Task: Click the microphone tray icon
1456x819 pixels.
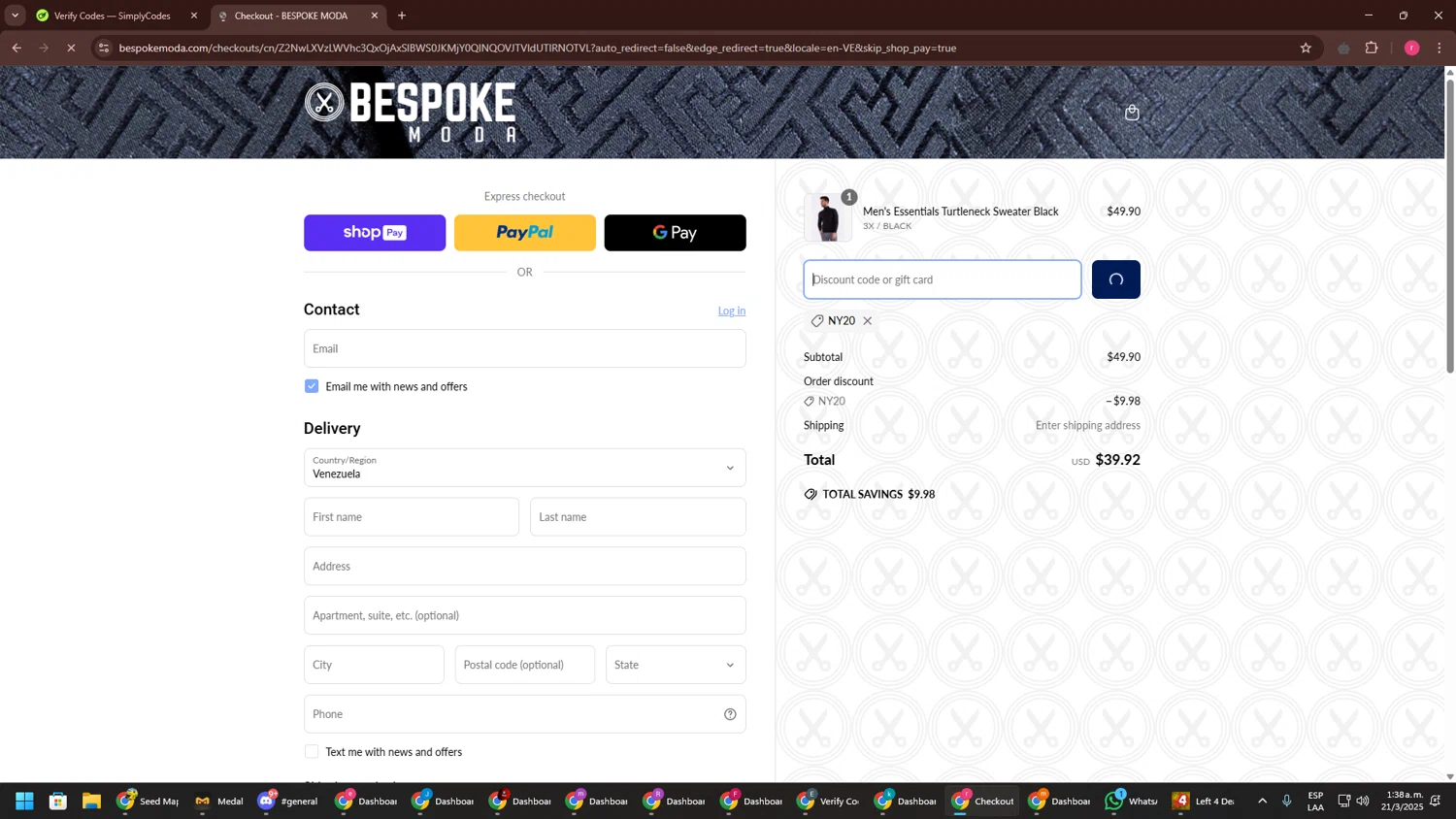Action: (x=1287, y=801)
